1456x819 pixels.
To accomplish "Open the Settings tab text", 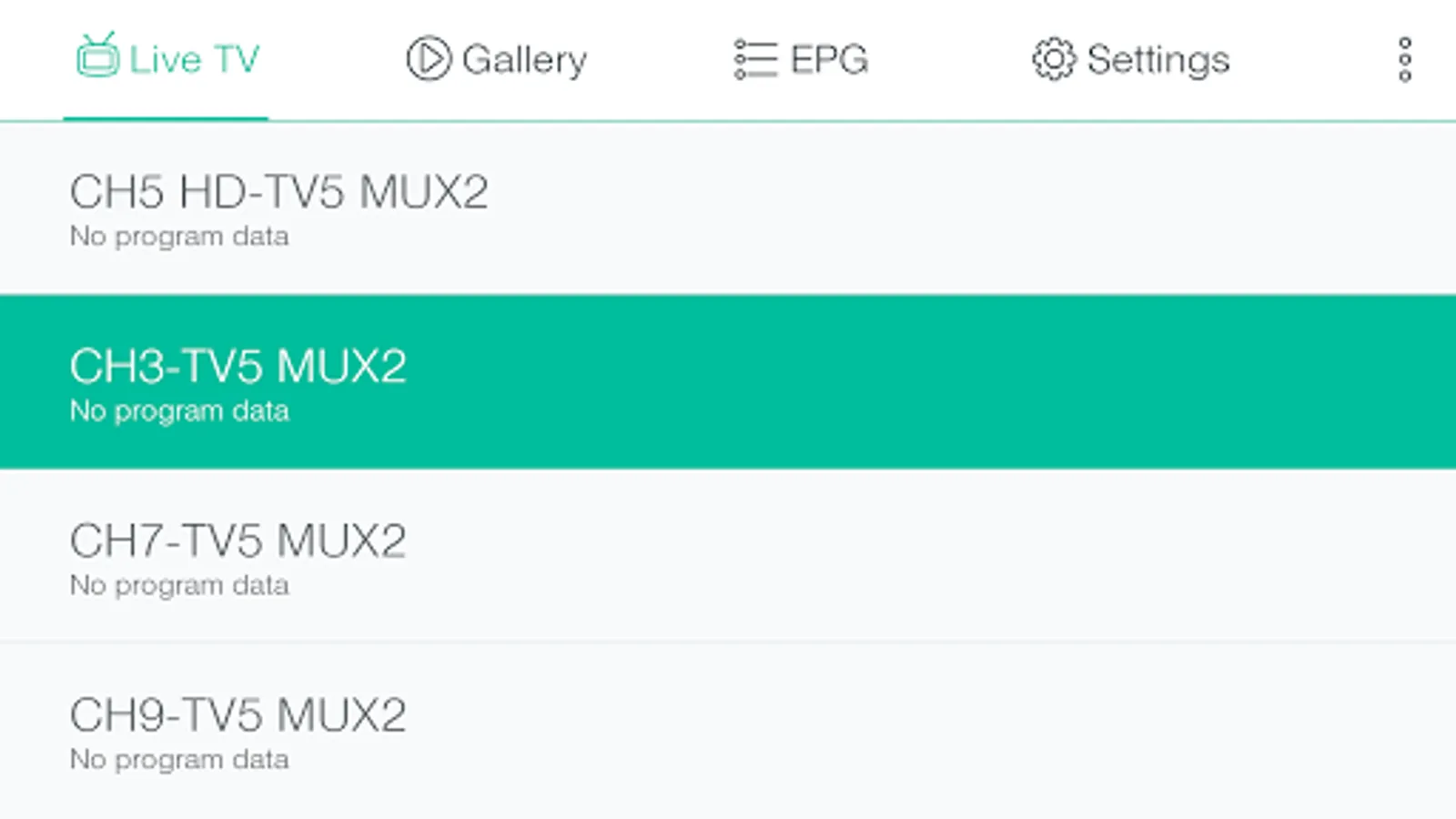I will [x=1158, y=60].
